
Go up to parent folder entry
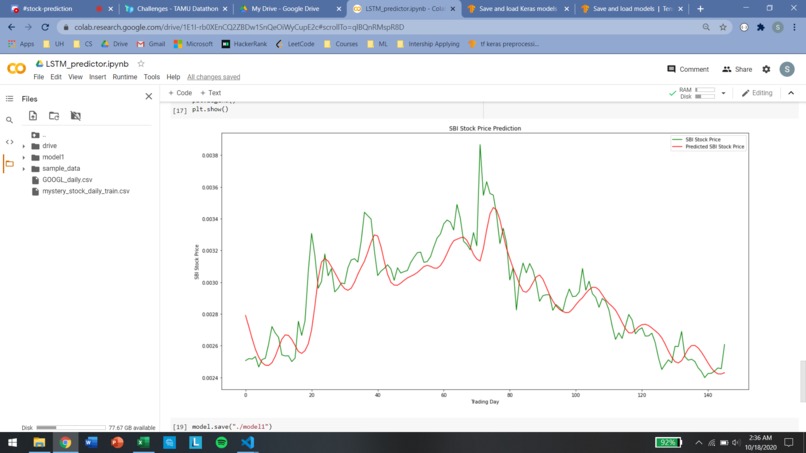coord(39,135)
